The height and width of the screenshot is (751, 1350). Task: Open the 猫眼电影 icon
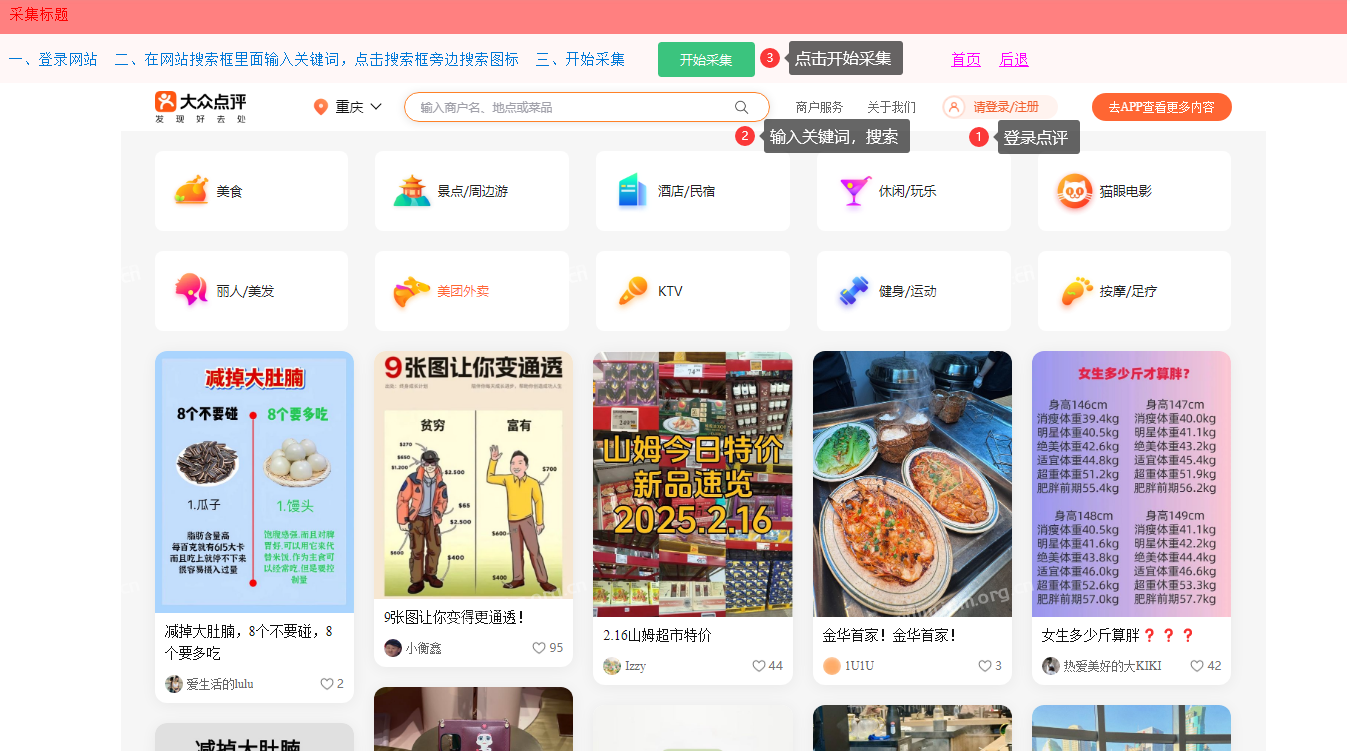[1075, 191]
